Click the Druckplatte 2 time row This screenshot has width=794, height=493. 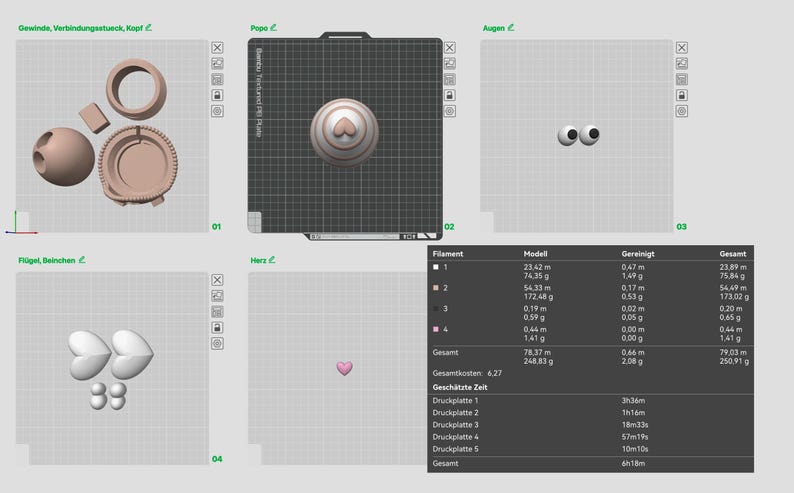pyautogui.click(x=590, y=413)
